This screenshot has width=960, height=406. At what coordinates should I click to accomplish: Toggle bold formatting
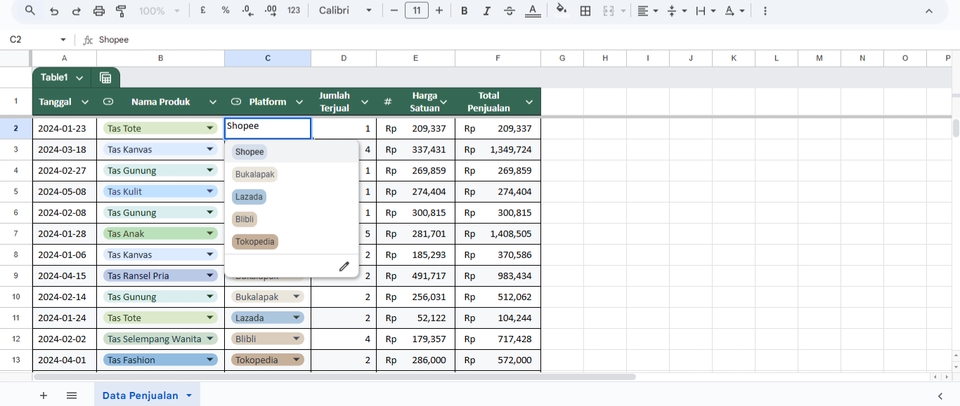tap(464, 11)
